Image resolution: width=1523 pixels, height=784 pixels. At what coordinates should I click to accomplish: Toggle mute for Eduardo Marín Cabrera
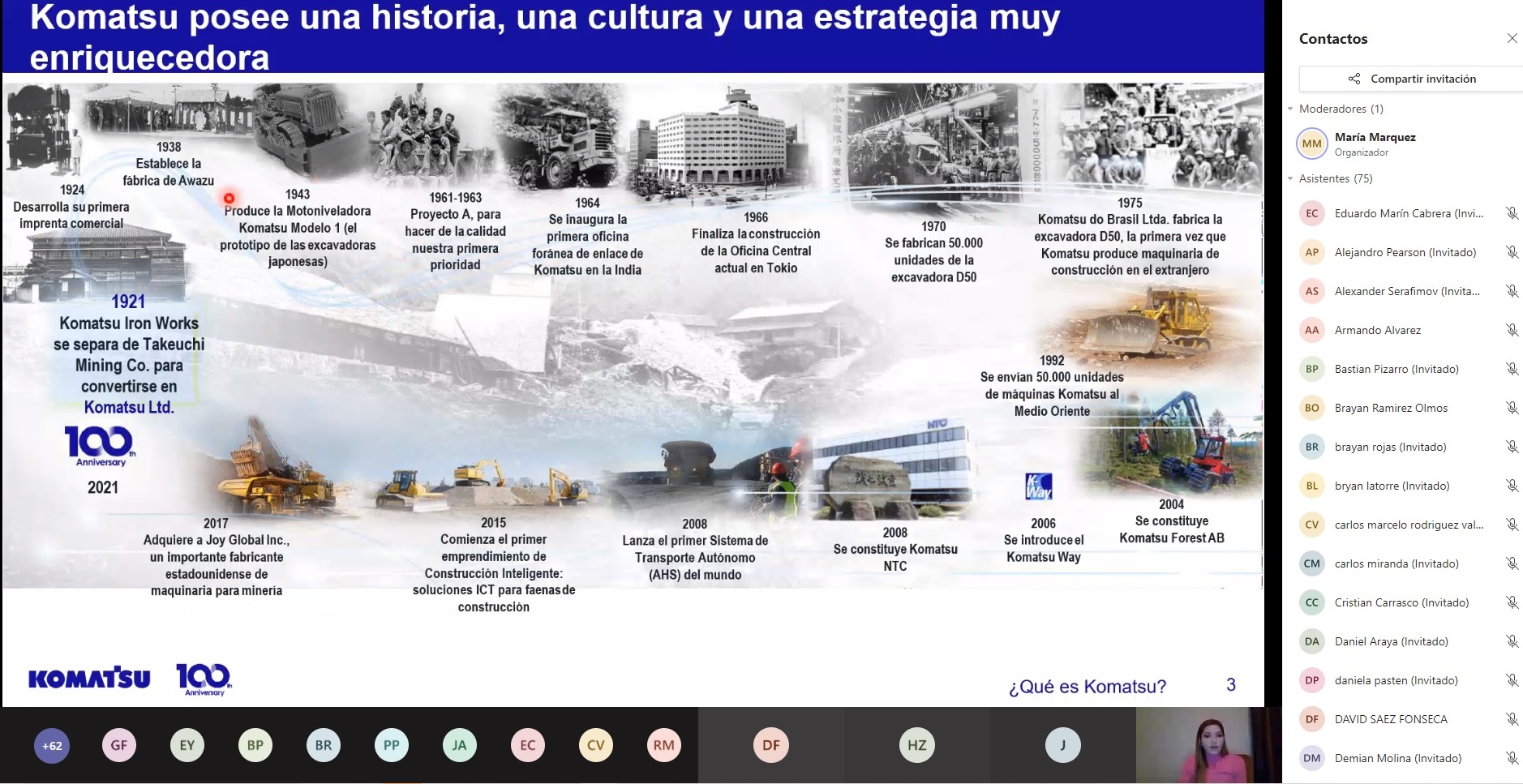click(x=1512, y=213)
